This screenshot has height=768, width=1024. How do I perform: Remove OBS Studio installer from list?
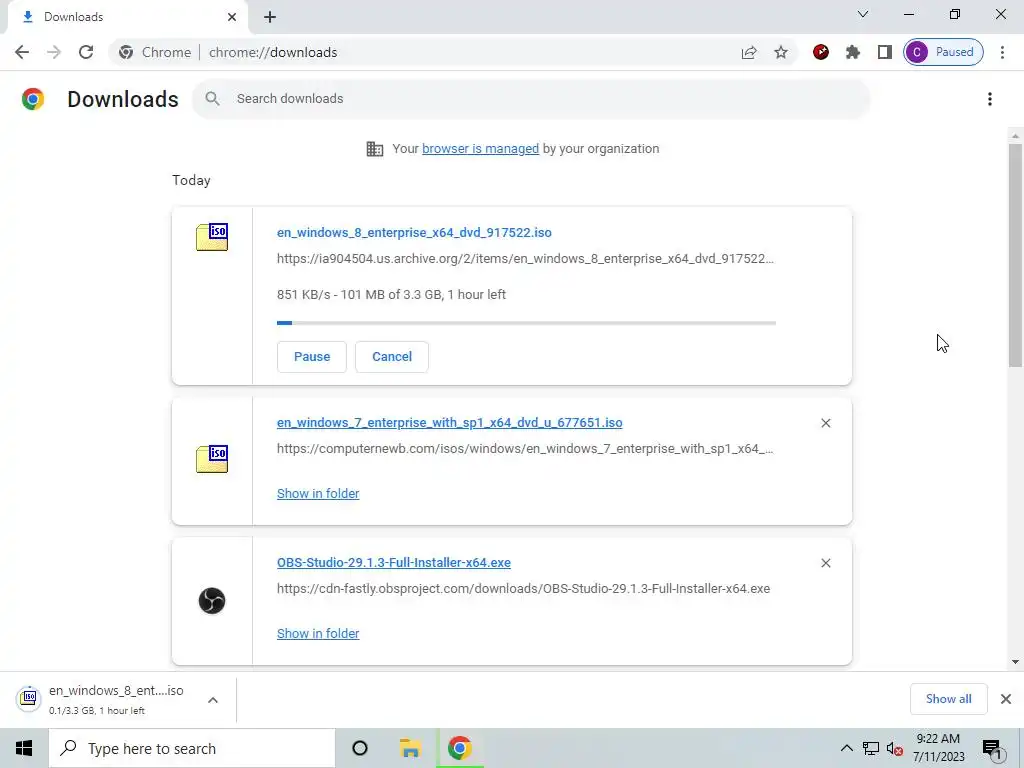825,563
